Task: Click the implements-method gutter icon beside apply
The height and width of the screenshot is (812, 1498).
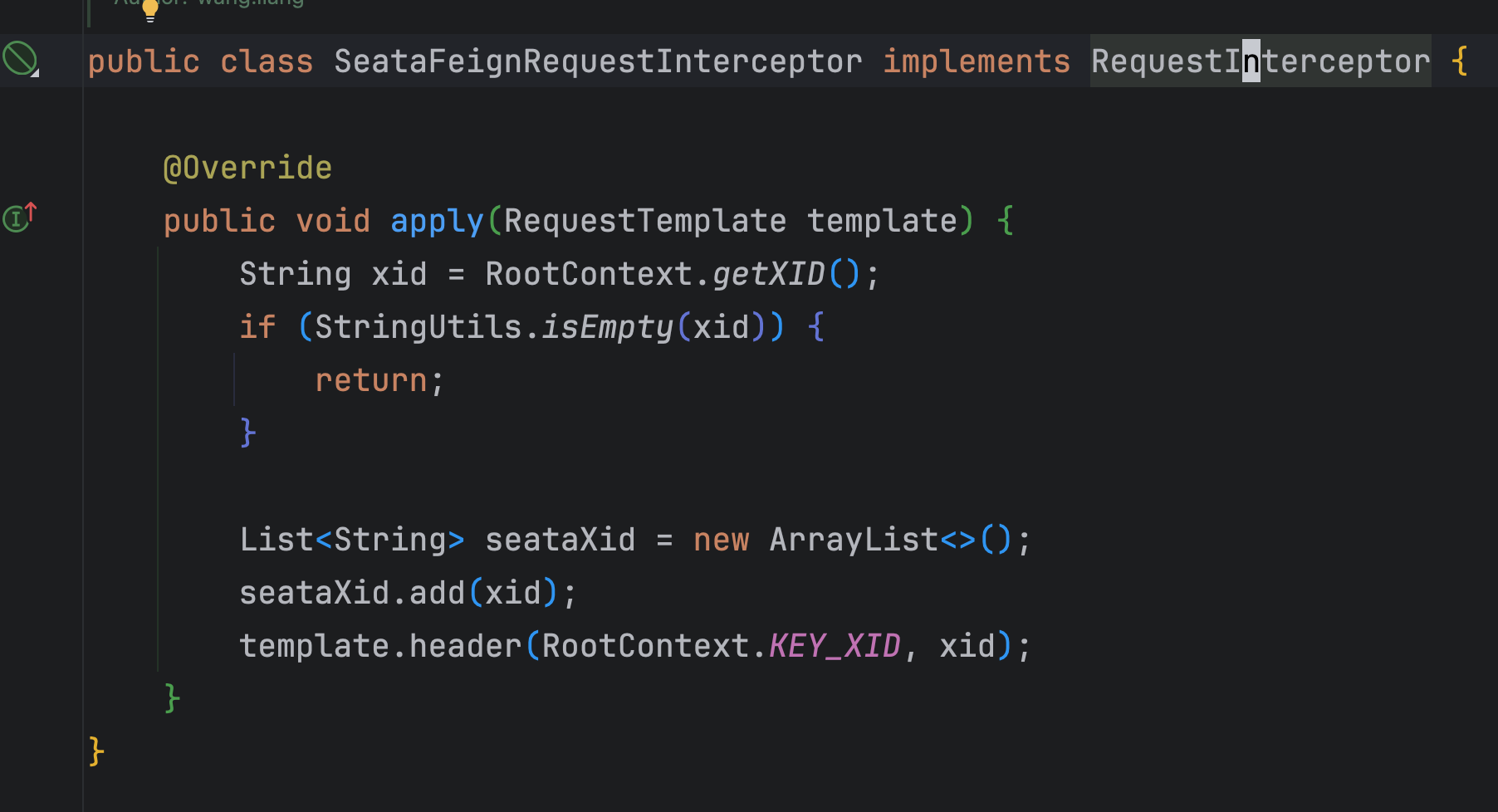Action: (20, 218)
